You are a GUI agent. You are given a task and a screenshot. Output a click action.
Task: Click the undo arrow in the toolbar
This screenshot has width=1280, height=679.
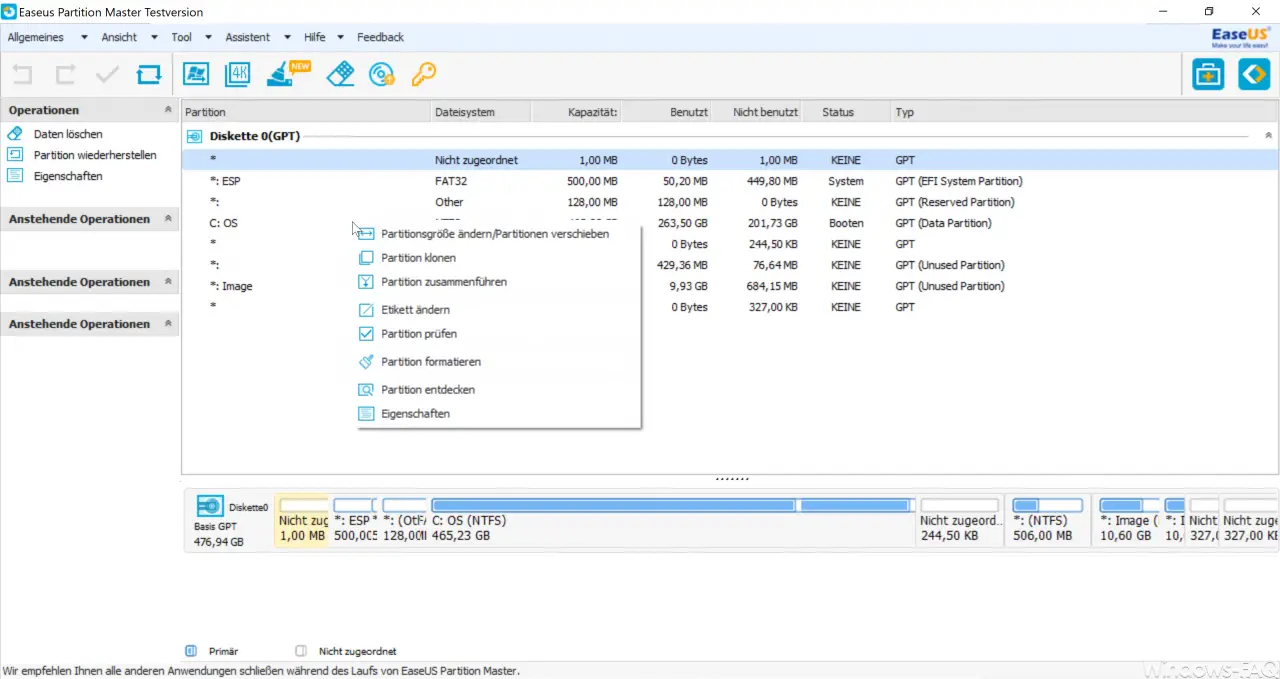pos(22,74)
